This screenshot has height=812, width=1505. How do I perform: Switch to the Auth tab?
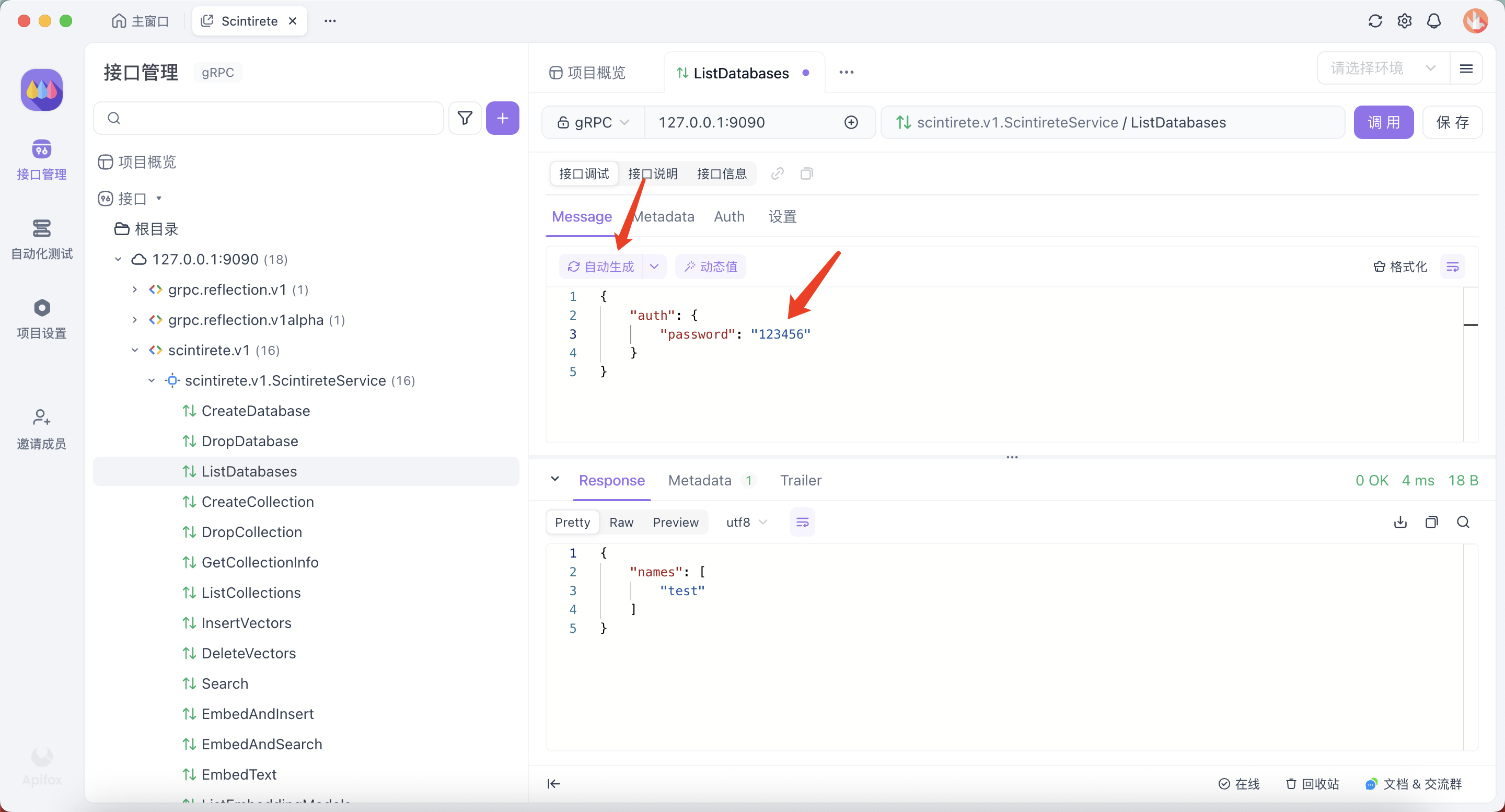pyautogui.click(x=729, y=217)
